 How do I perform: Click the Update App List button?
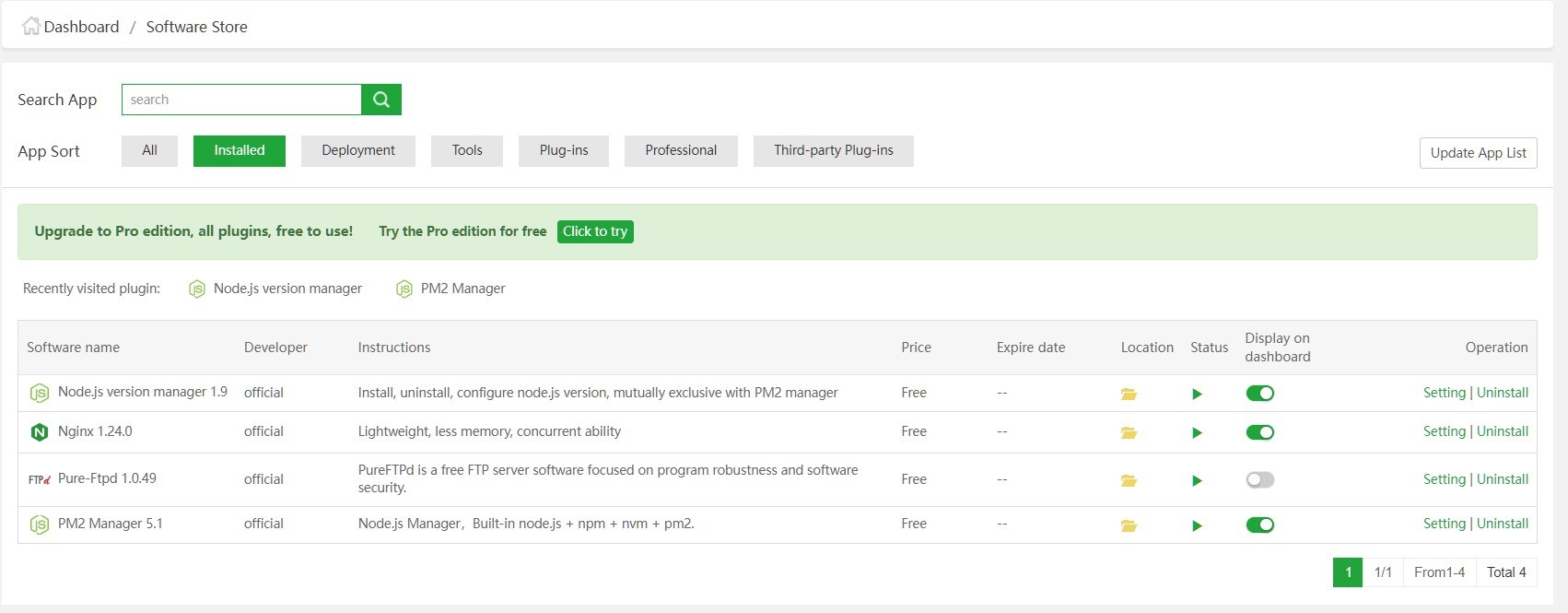(x=1478, y=153)
